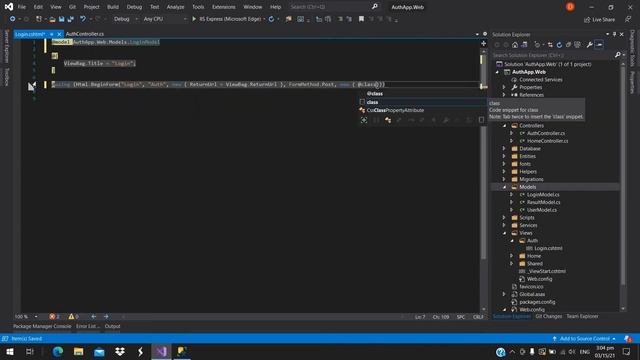Click the Save file toolbar icon

tap(62, 19)
